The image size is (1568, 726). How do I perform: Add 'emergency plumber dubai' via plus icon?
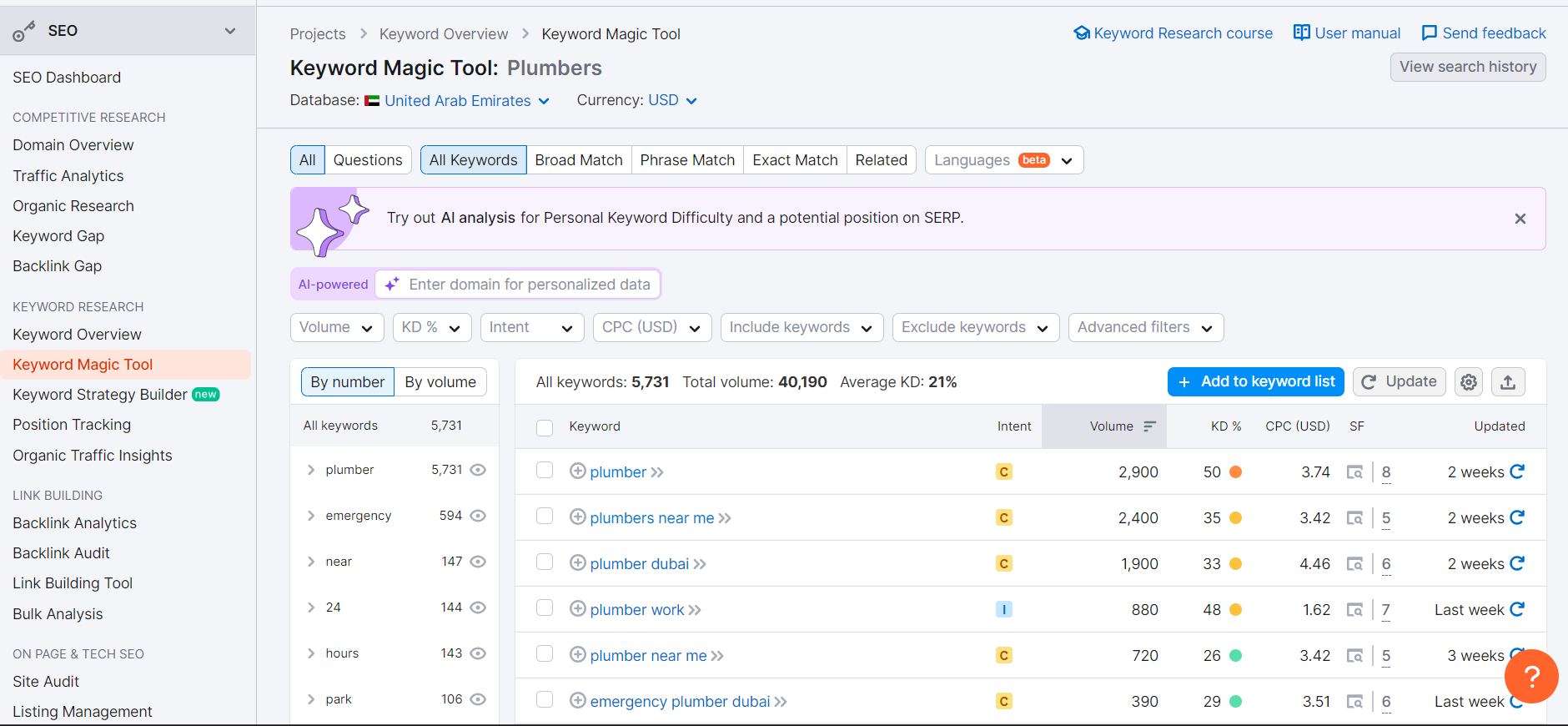click(577, 700)
